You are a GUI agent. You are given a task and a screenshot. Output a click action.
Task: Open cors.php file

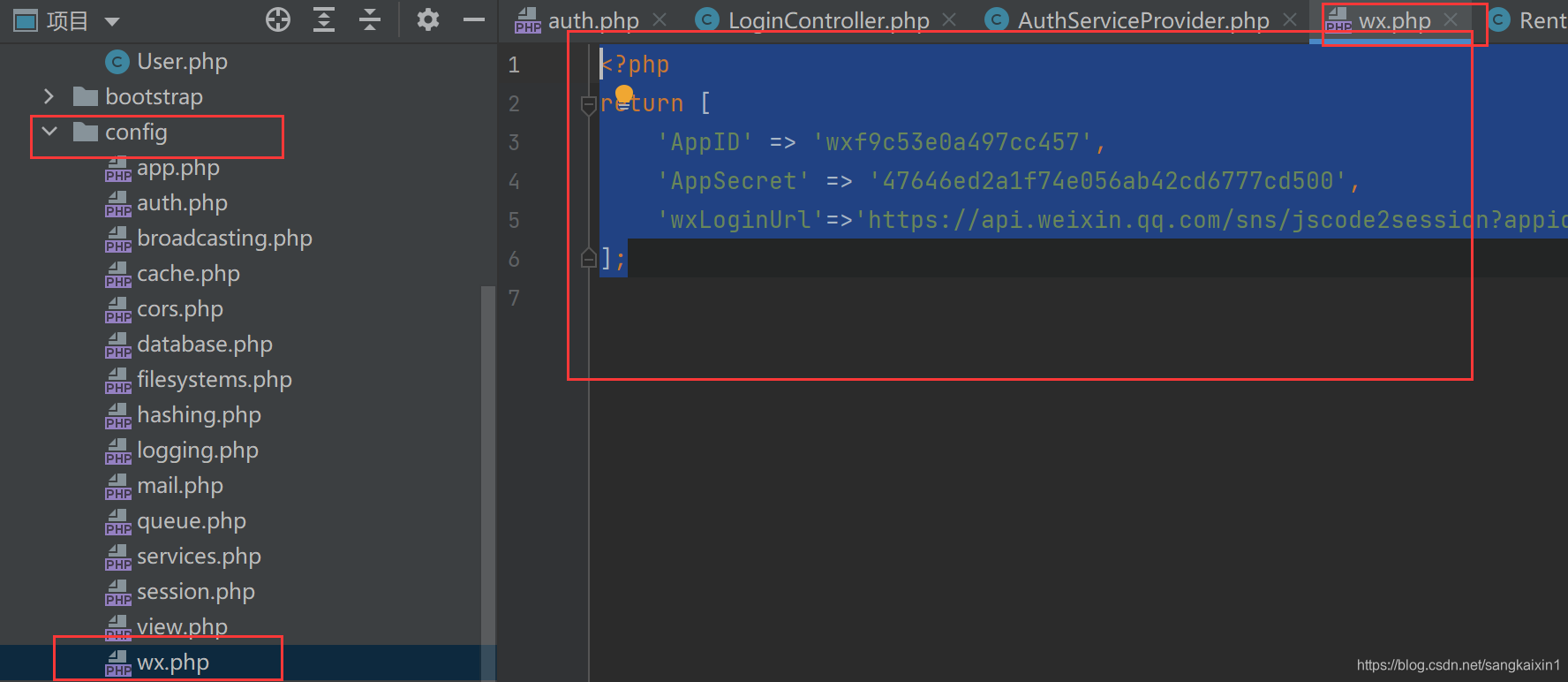tap(179, 309)
